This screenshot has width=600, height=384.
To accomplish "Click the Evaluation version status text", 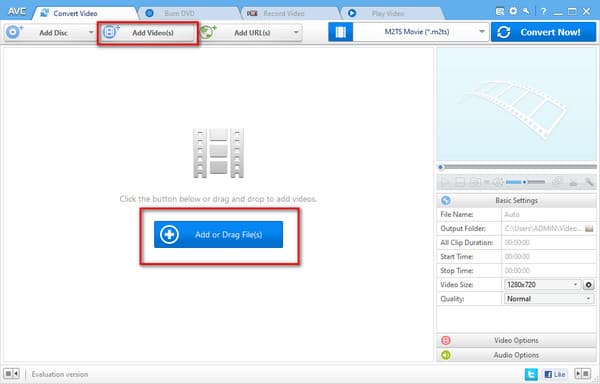I will 60,374.
